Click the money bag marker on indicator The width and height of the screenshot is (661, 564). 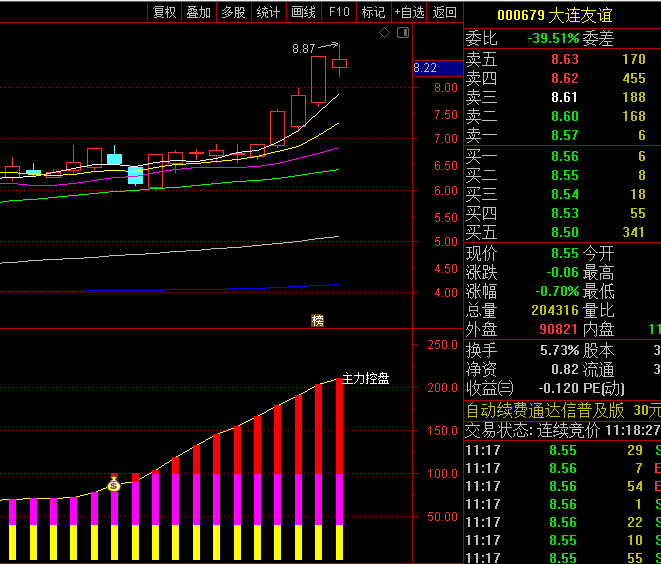click(x=114, y=483)
